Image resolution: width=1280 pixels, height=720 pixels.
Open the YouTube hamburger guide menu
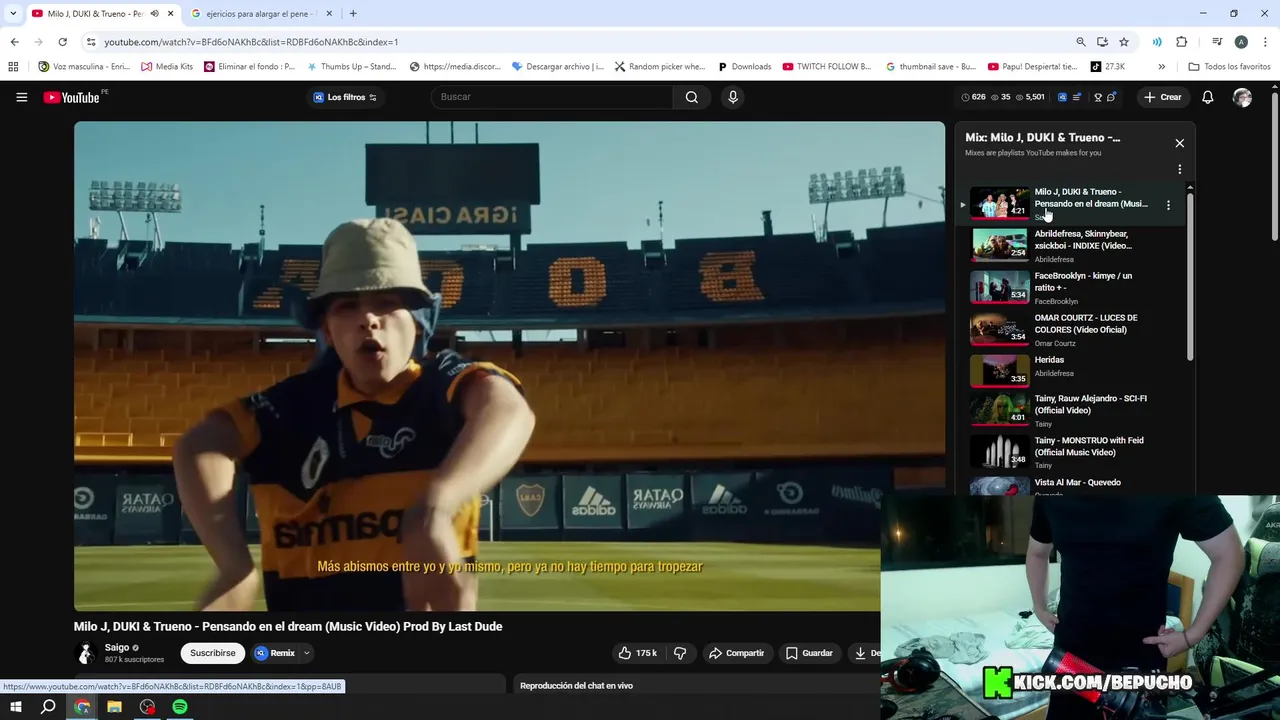pyautogui.click(x=21, y=97)
